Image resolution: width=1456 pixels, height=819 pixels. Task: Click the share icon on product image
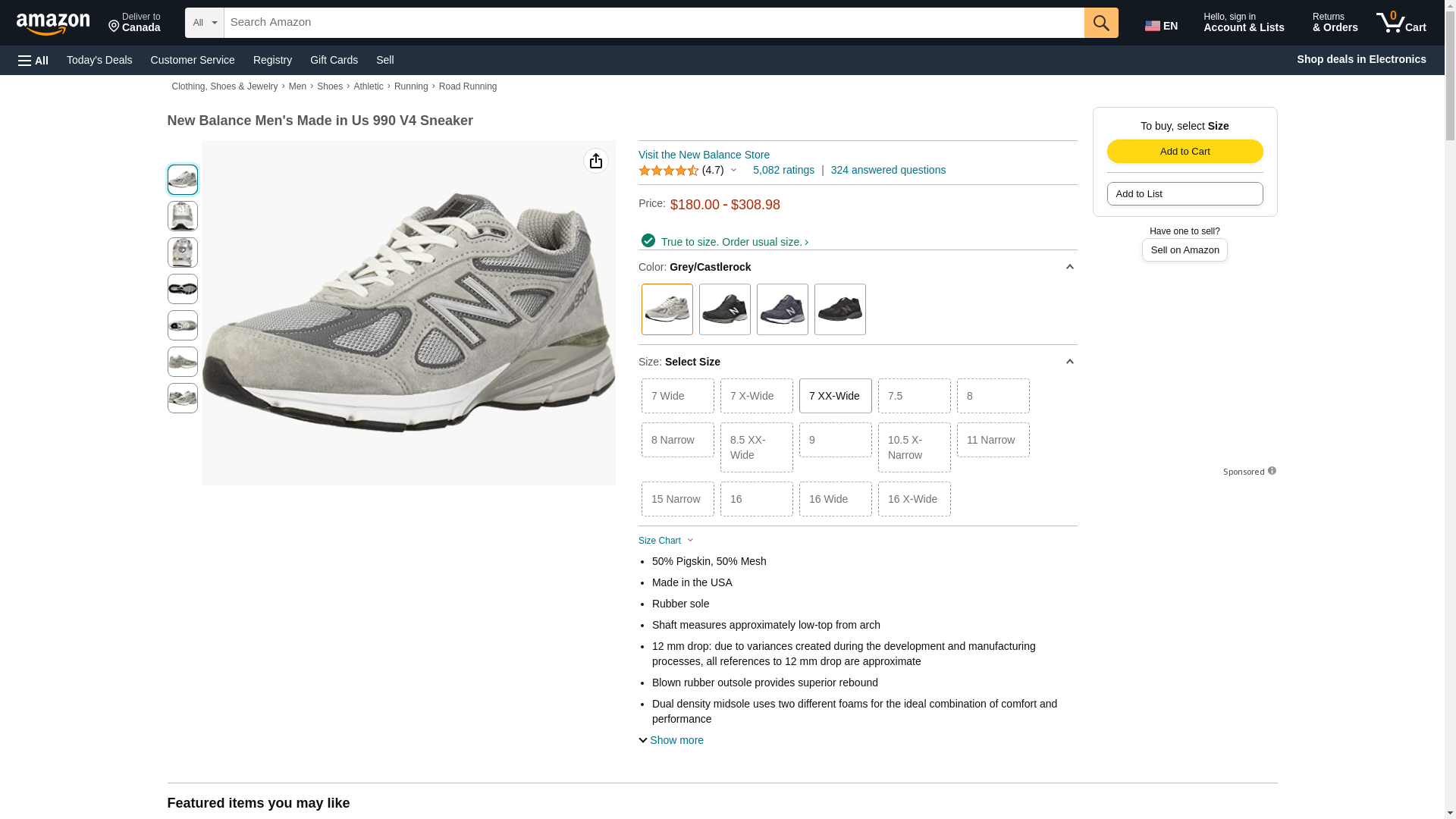596,161
